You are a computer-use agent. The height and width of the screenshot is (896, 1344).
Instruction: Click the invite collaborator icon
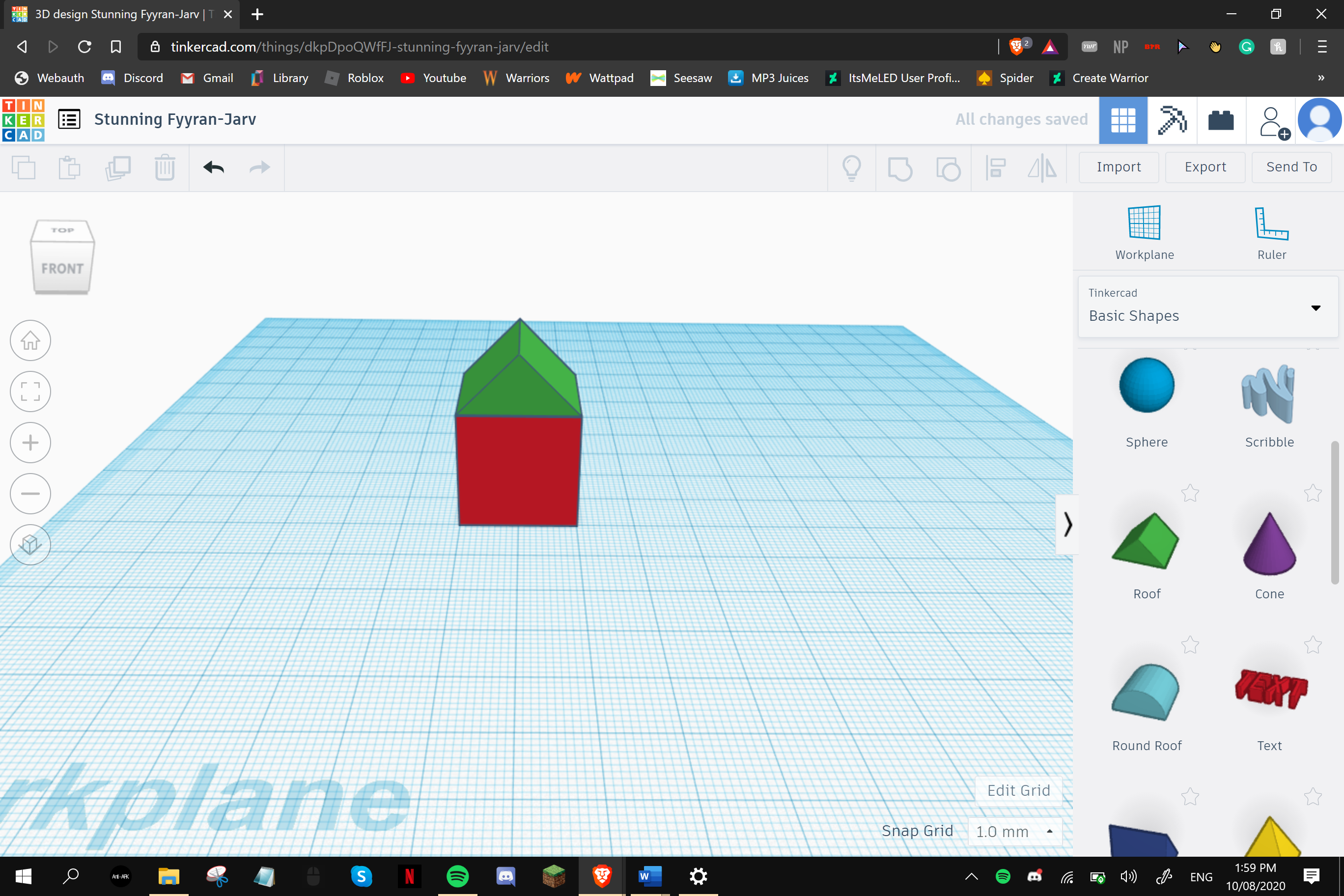(1274, 122)
